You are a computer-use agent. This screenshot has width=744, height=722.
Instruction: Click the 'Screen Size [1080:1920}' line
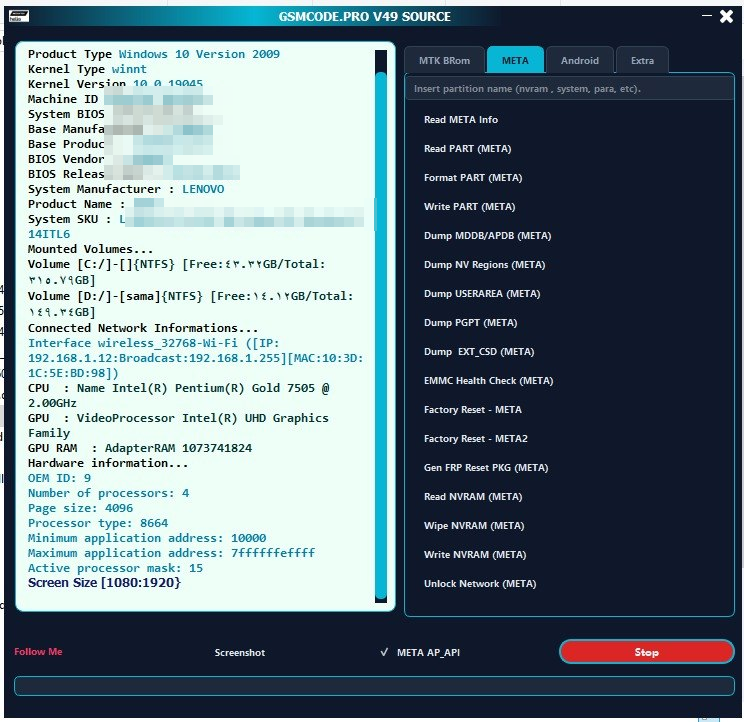click(104, 583)
